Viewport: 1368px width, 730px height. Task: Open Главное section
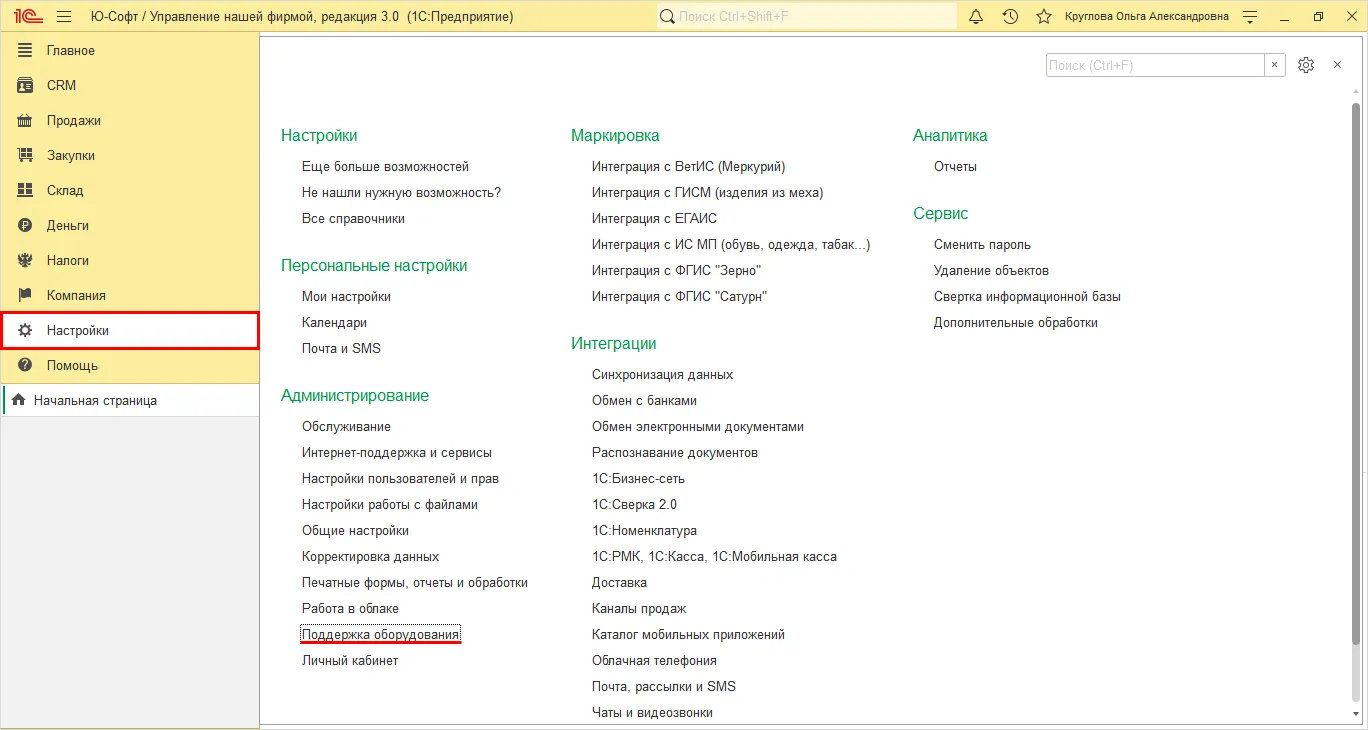coord(130,50)
